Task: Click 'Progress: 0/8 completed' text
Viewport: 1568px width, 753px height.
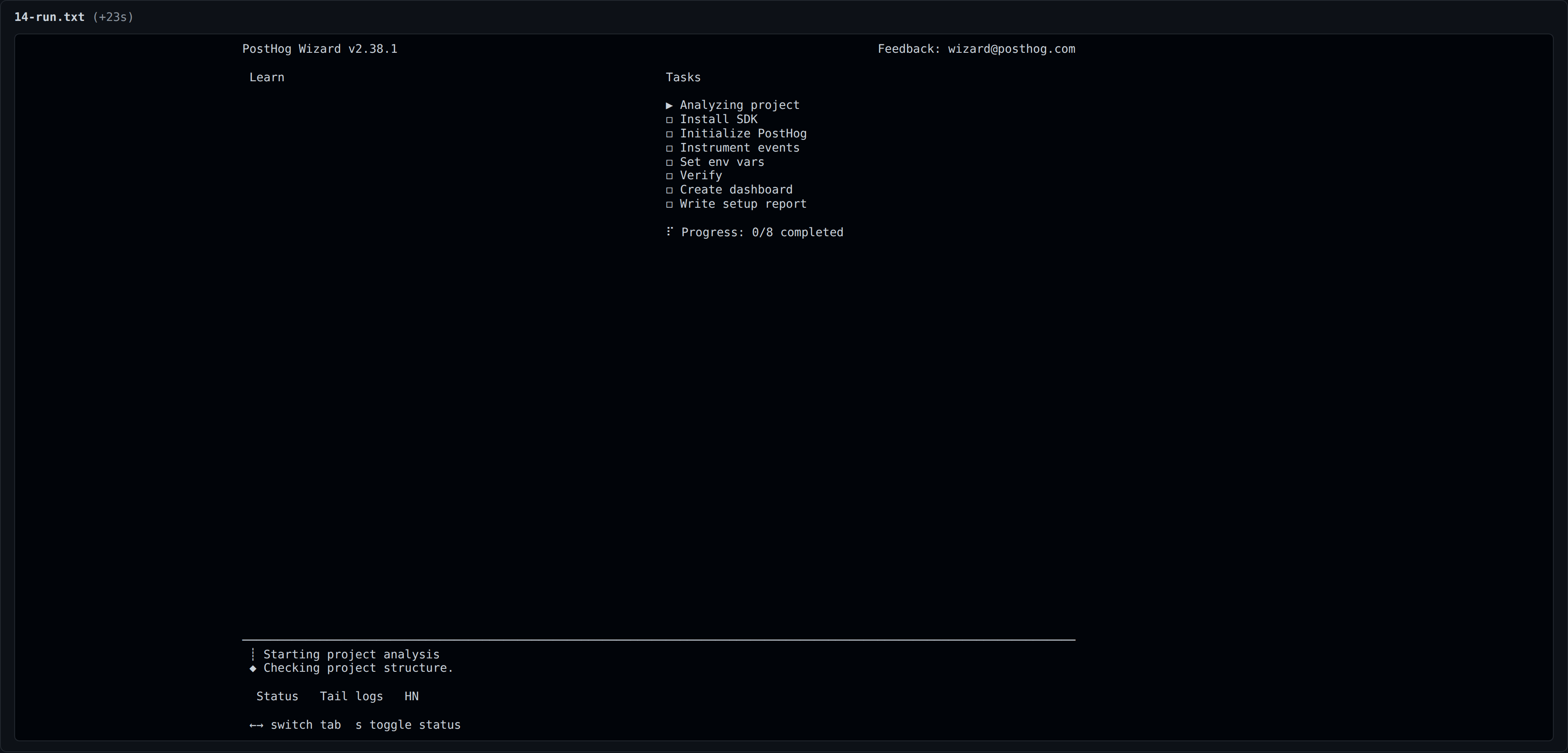Action: 762,232
